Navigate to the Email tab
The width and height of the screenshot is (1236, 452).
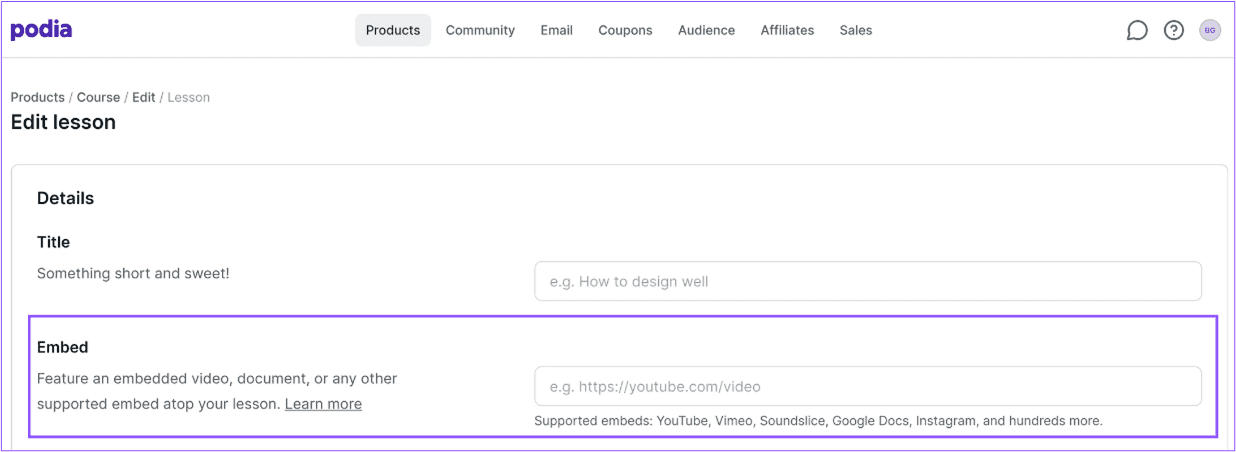coord(557,30)
